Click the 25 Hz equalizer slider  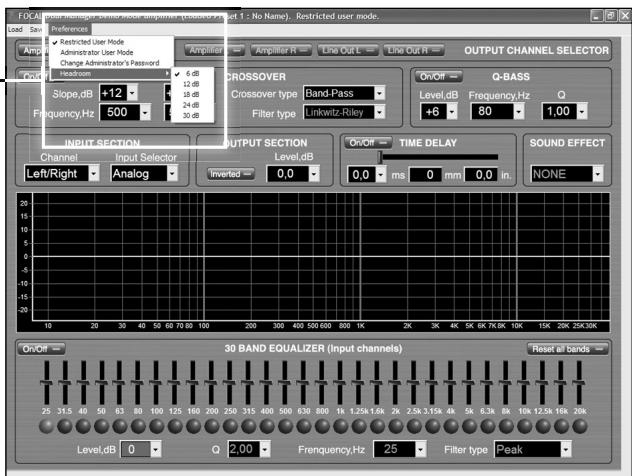pyautogui.click(x=46, y=382)
